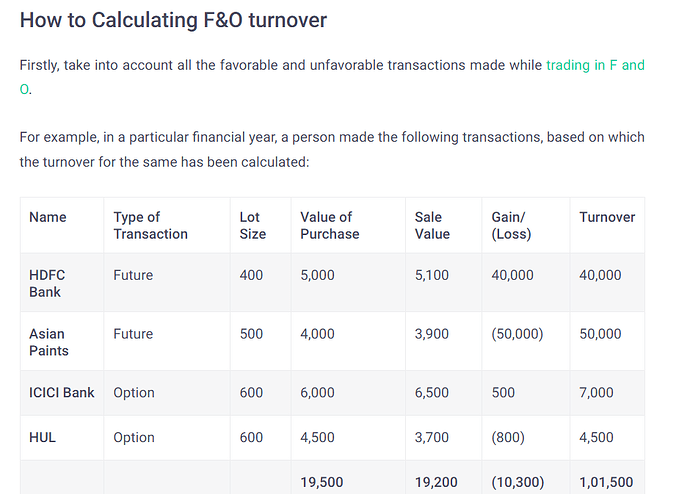Click the total turnover value 1,01,500

pos(606,482)
